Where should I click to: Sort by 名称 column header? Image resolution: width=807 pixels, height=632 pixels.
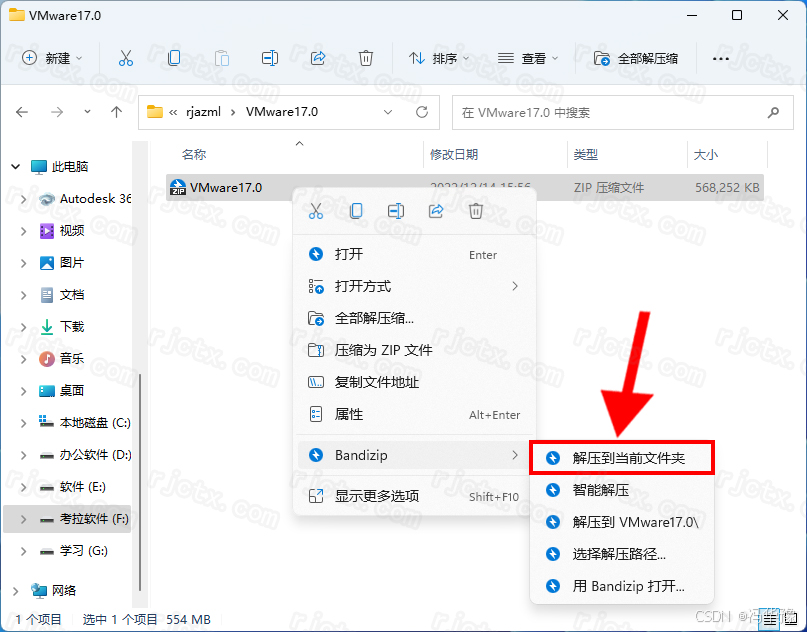194,154
